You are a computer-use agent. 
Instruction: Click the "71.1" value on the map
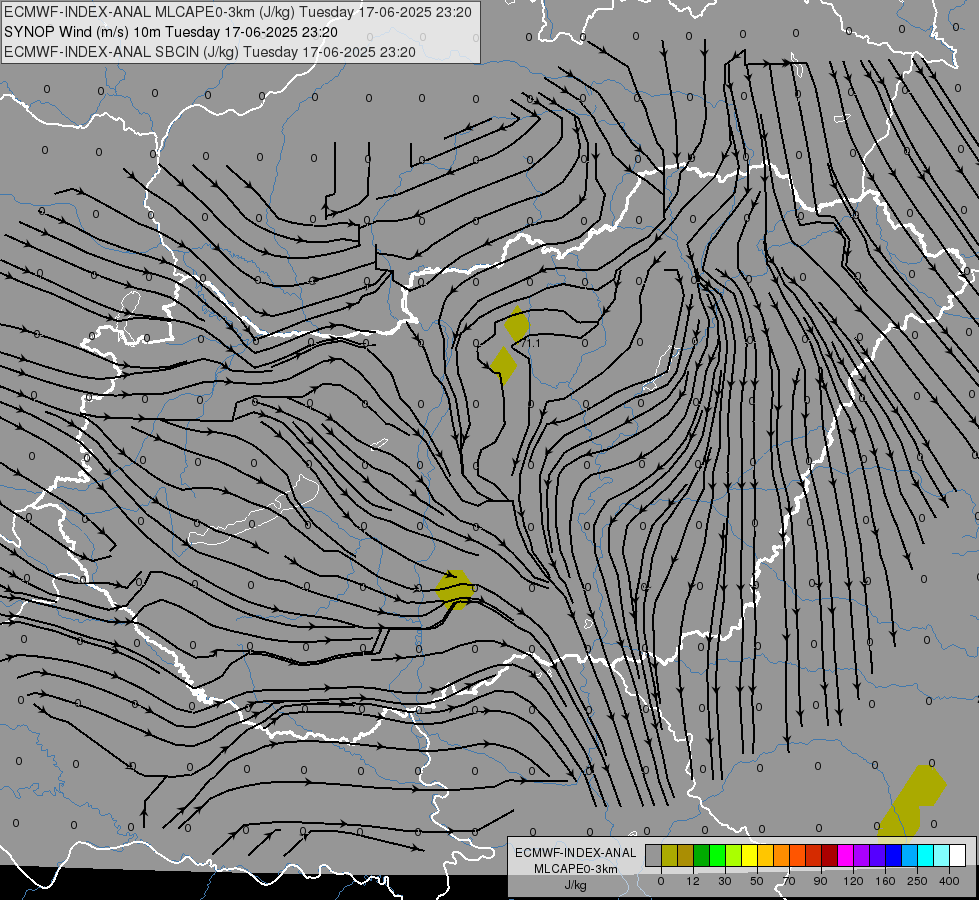pos(531,344)
